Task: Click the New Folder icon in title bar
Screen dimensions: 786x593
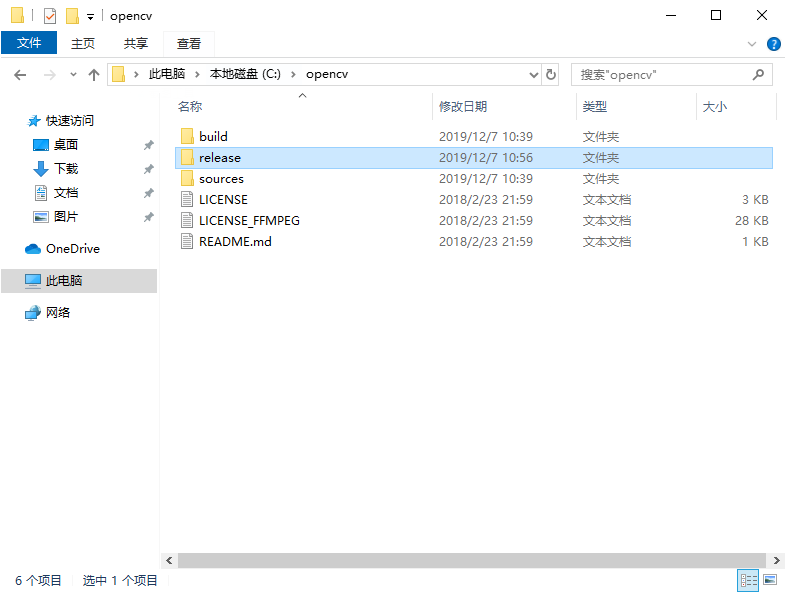Action: 72,16
